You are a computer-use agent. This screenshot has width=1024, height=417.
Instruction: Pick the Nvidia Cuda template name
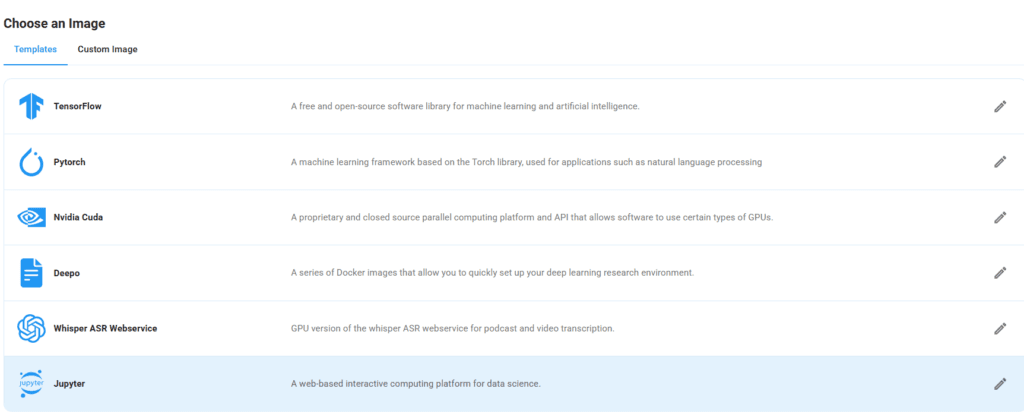[78, 217]
